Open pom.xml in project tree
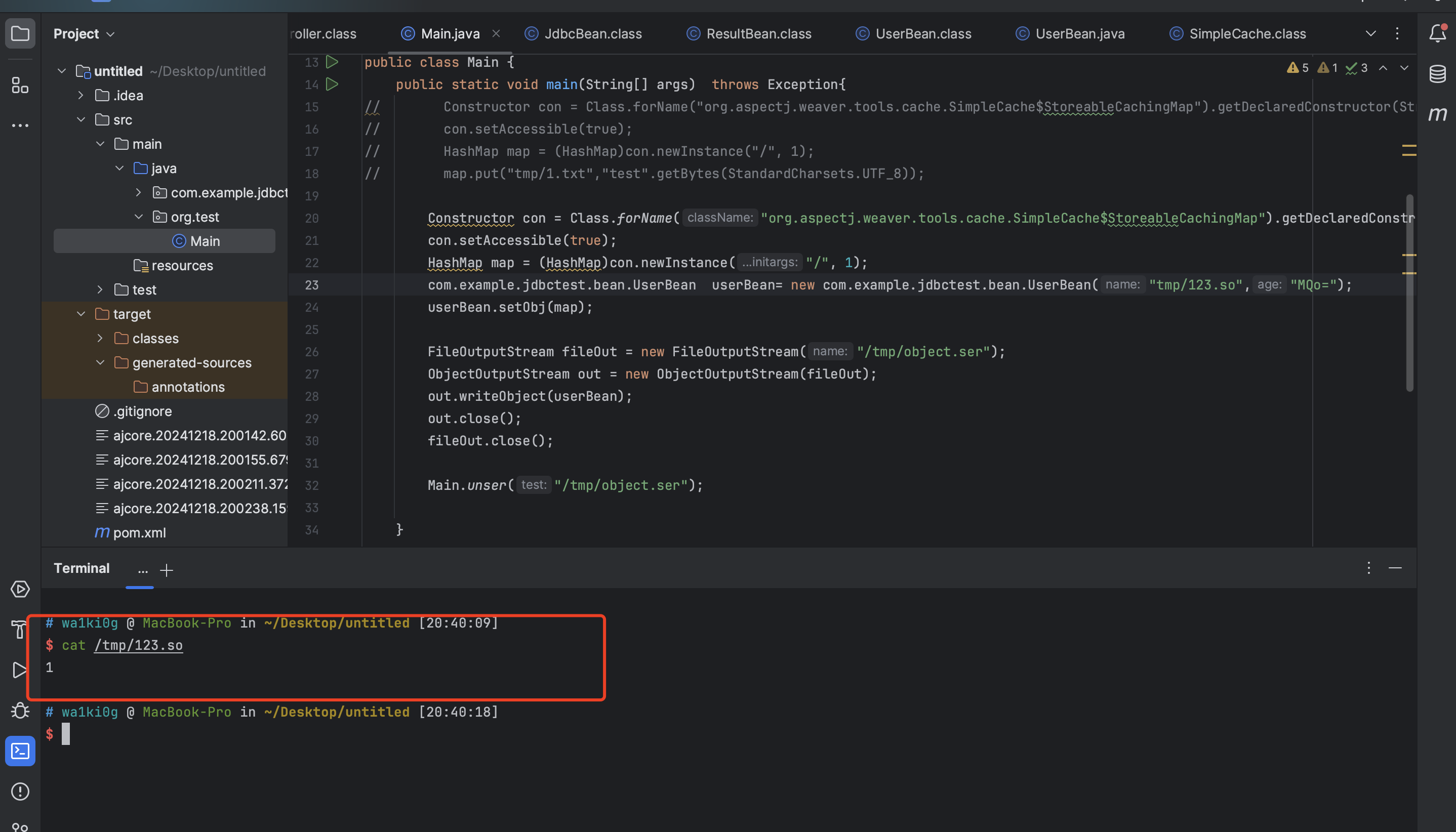The width and height of the screenshot is (1456, 832). click(130, 532)
